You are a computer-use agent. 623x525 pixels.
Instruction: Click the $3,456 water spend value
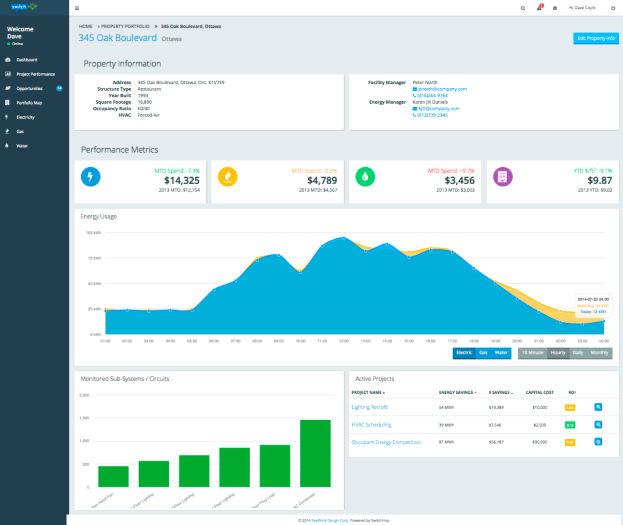point(459,180)
